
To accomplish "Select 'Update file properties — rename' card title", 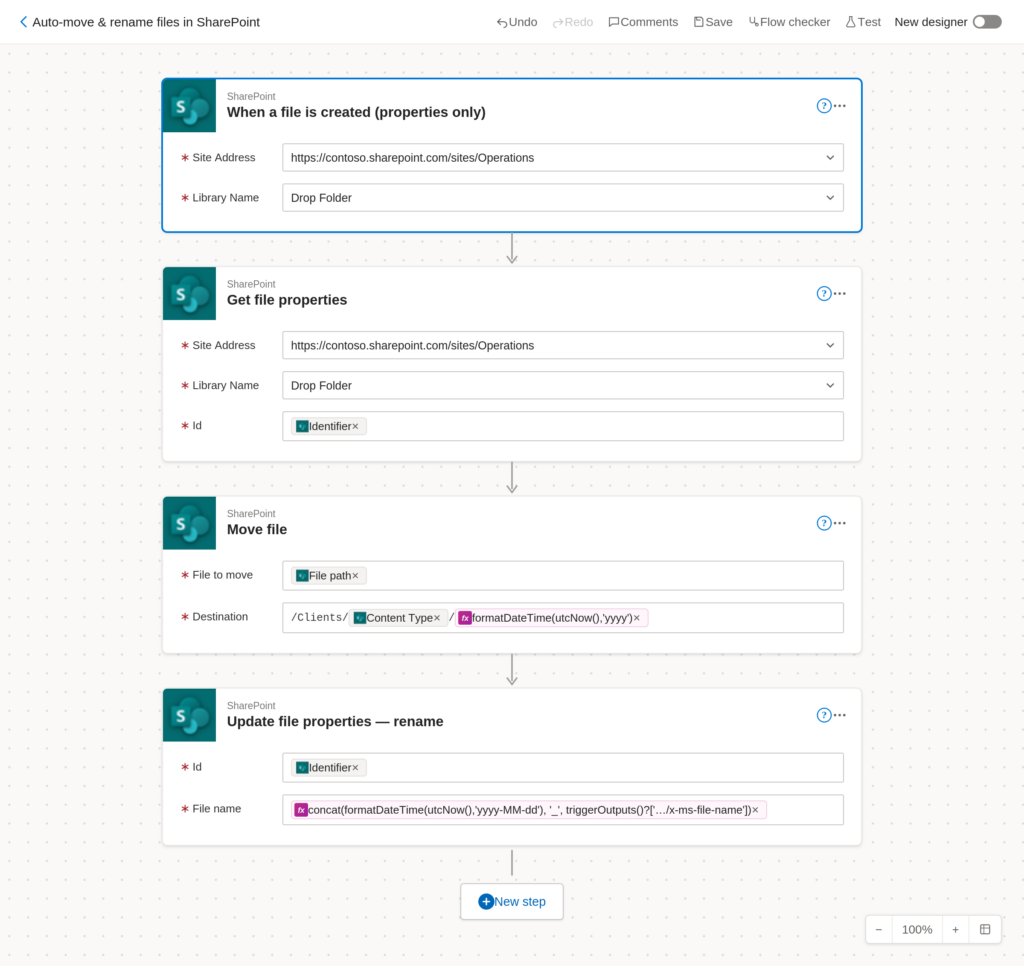I will [x=335, y=722].
